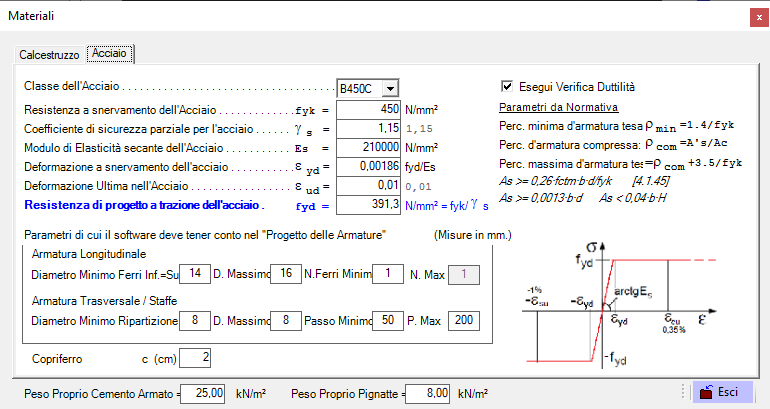Screen dimensions: 770x409
Task: Click the 'Classe dell'Acciaio' label
Action: (72, 86)
